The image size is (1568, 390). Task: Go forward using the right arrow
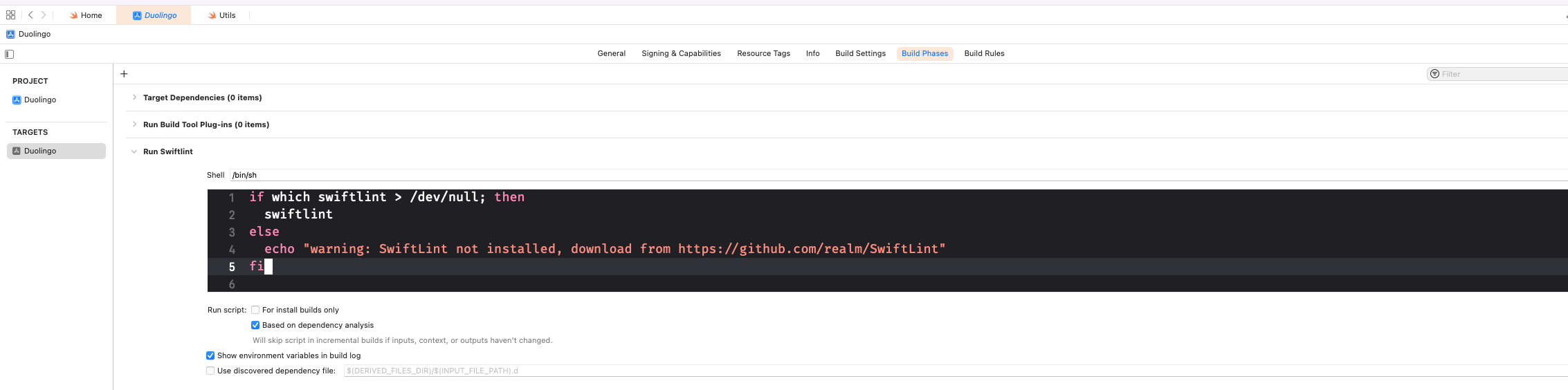(x=44, y=15)
